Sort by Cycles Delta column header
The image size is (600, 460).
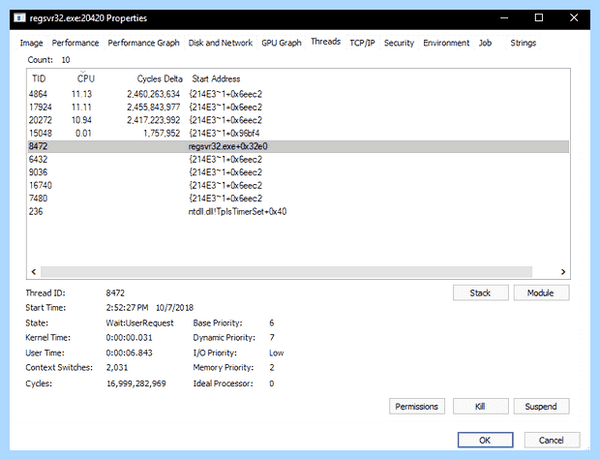pos(160,79)
